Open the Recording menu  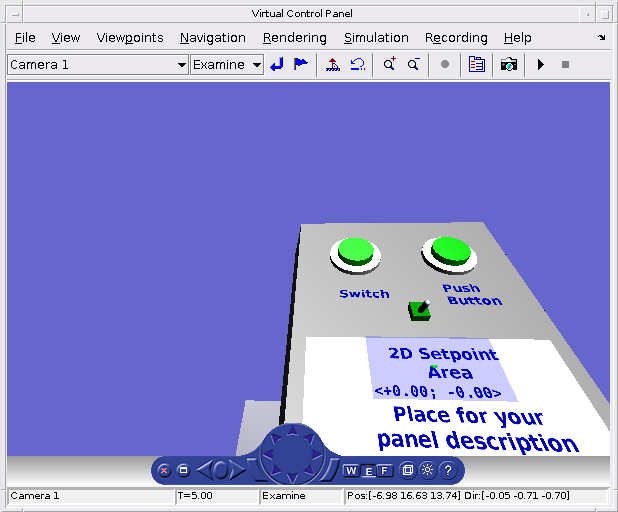[x=456, y=38]
